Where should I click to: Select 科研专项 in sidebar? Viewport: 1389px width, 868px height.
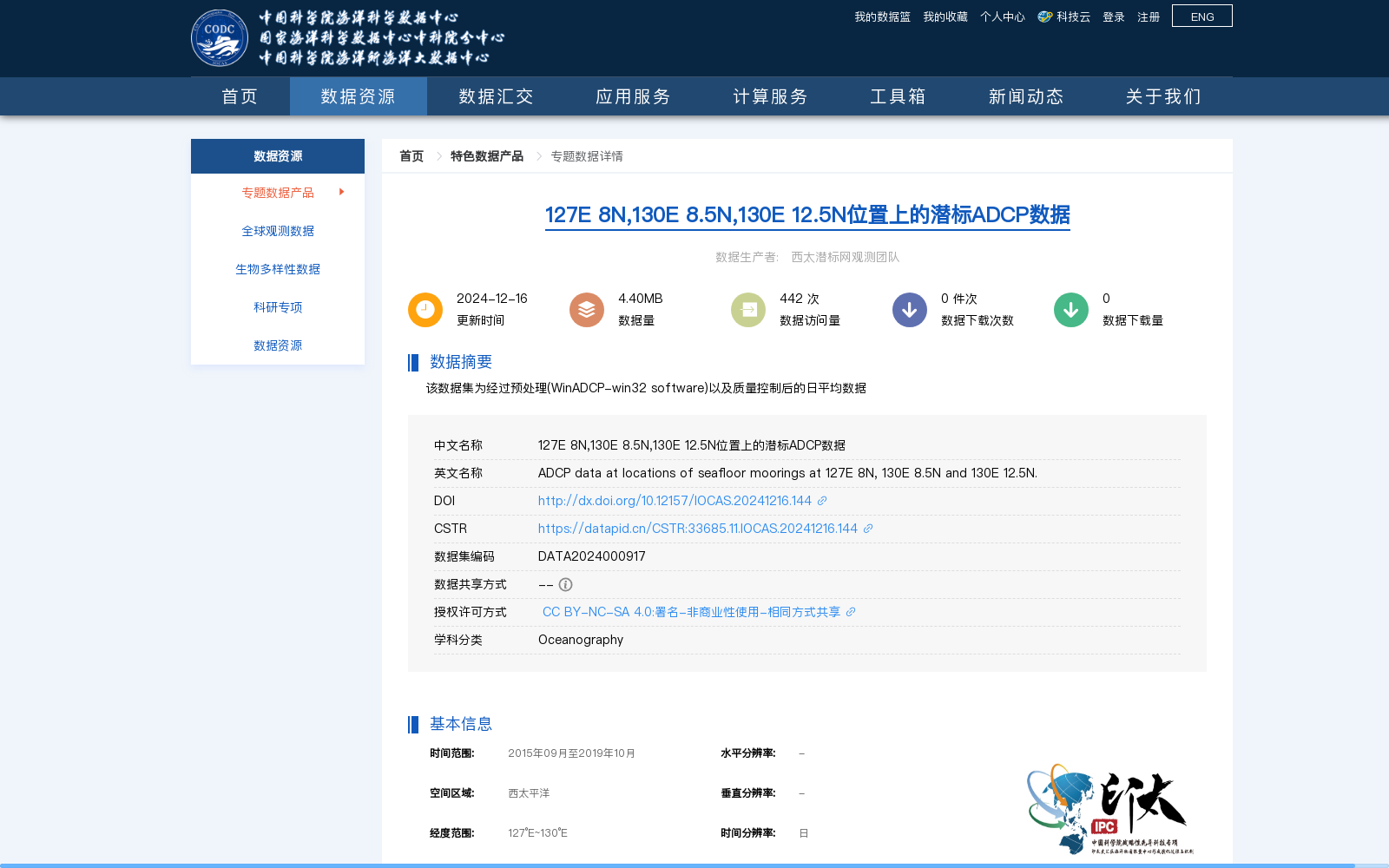click(x=278, y=307)
